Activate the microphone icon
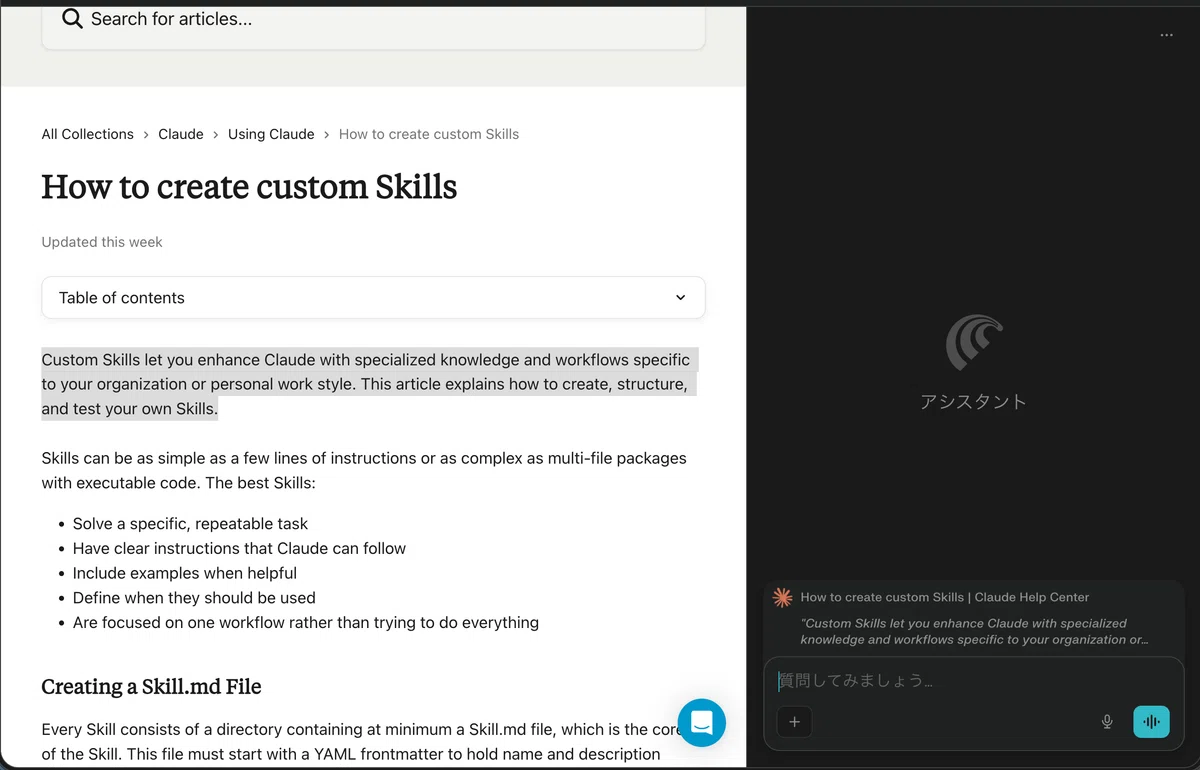The height and width of the screenshot is (770, 1200). pyautogui.click(x=1107, y=722)
